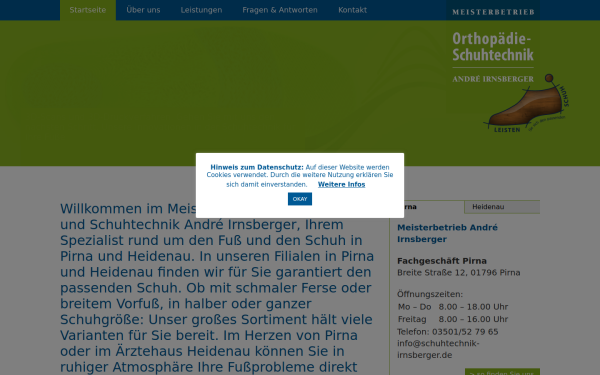Click phone number 03501/52 79 65
The width and height of the screenshot is (600, 375).
tap(465, 332)
